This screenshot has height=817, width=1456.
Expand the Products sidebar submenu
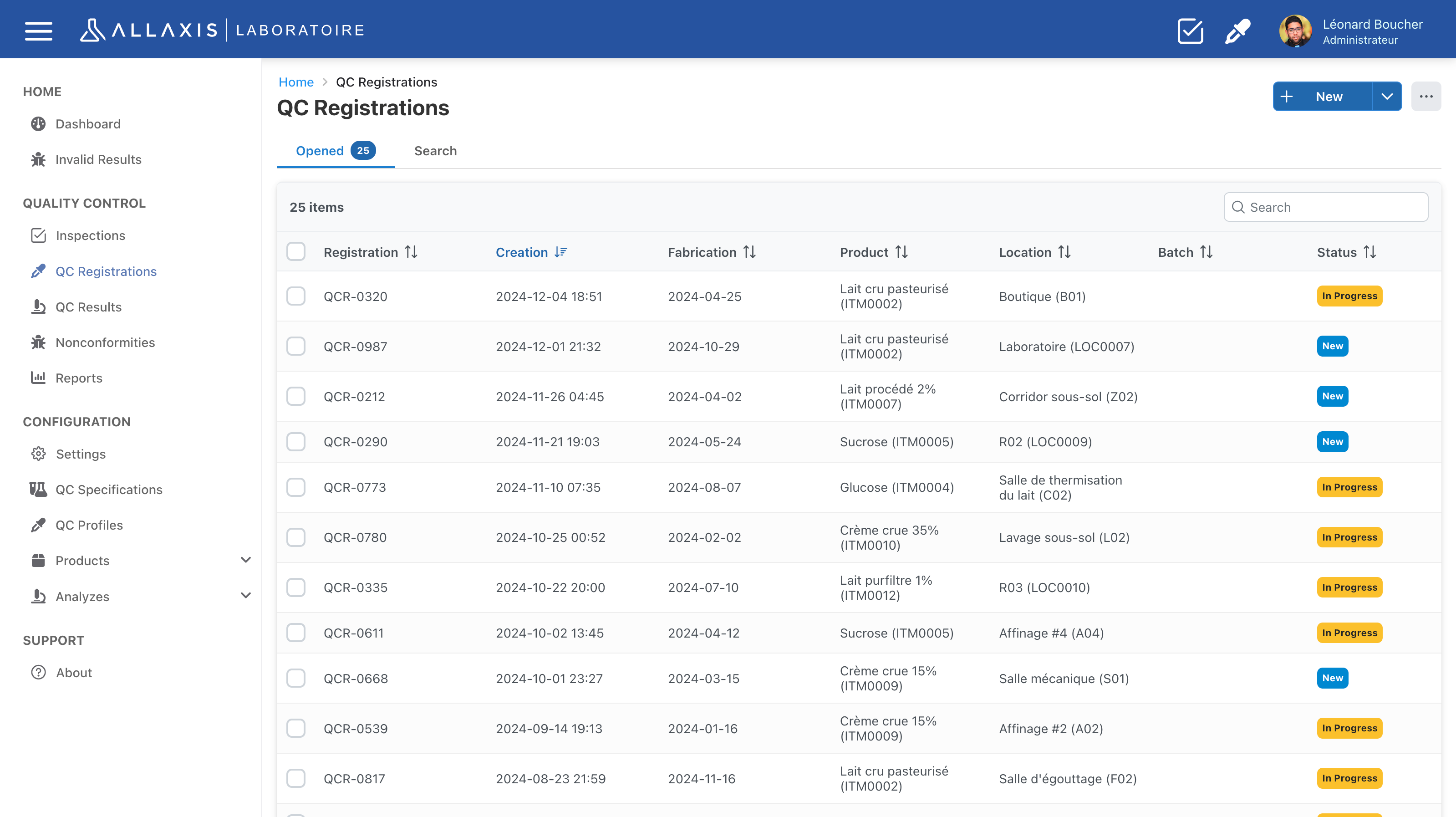click(245, 560)
